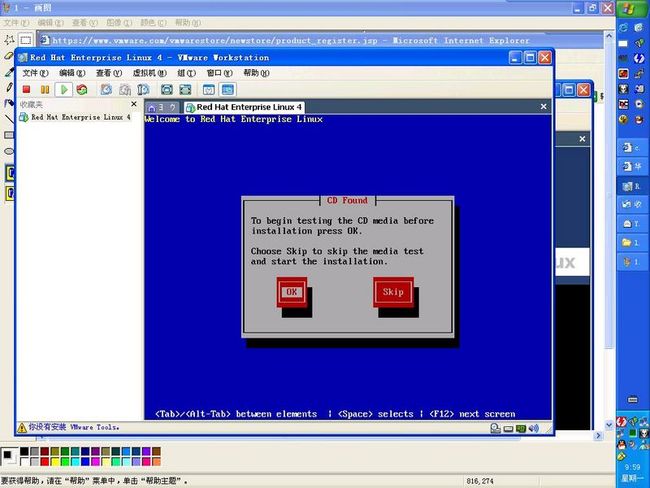Click the Take Snapshot toolbar icon
650x488 pixels.
click(107, 90)
